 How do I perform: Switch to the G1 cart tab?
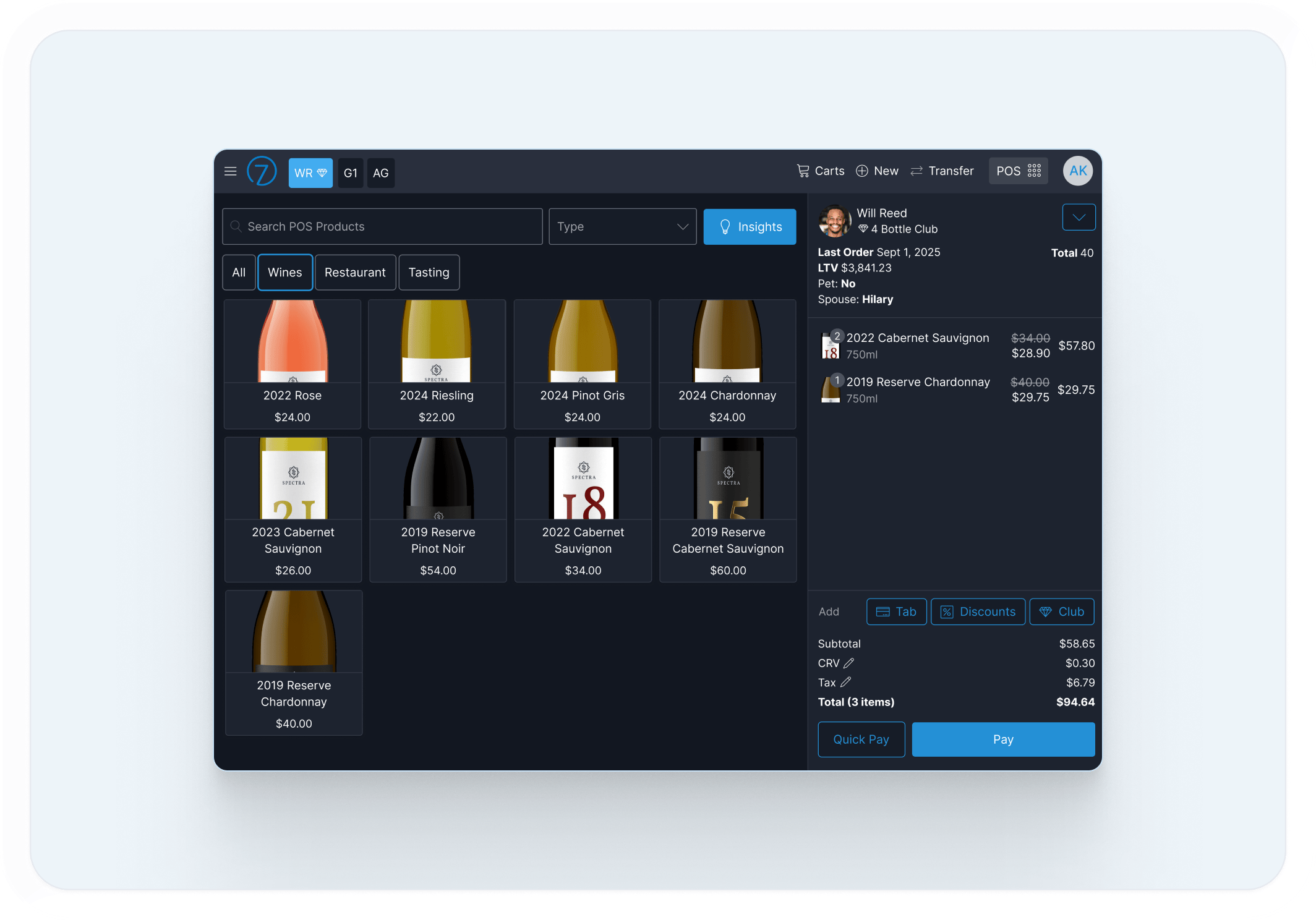[x=351, y=173]
